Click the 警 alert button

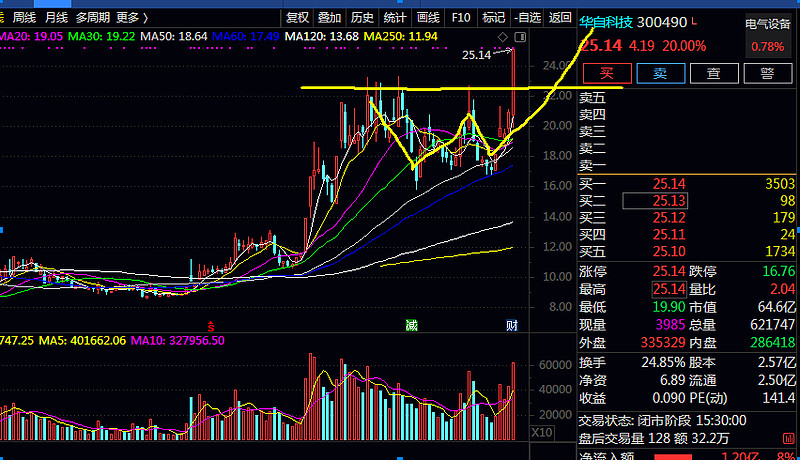(767, 73)
